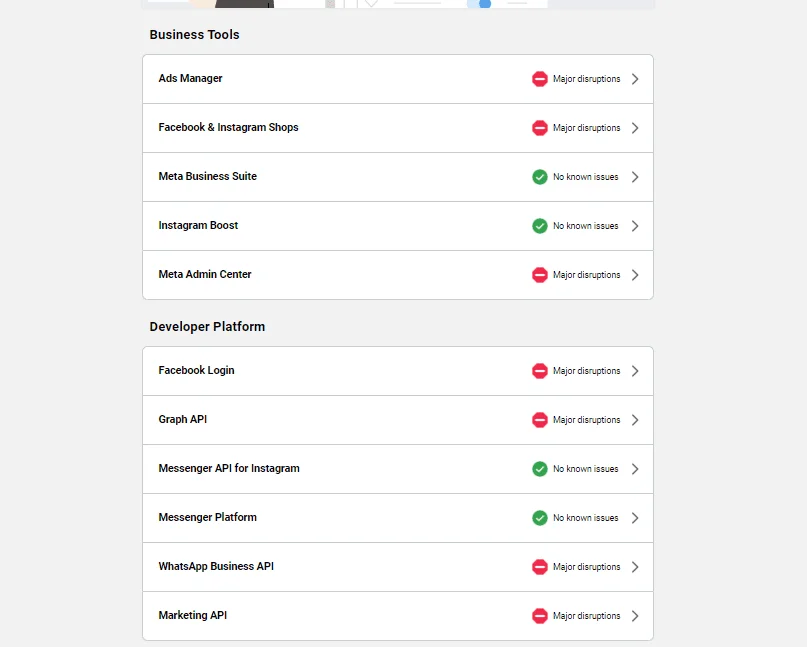Click 'No known issues' text for Instagram Boost

[585, 225]
